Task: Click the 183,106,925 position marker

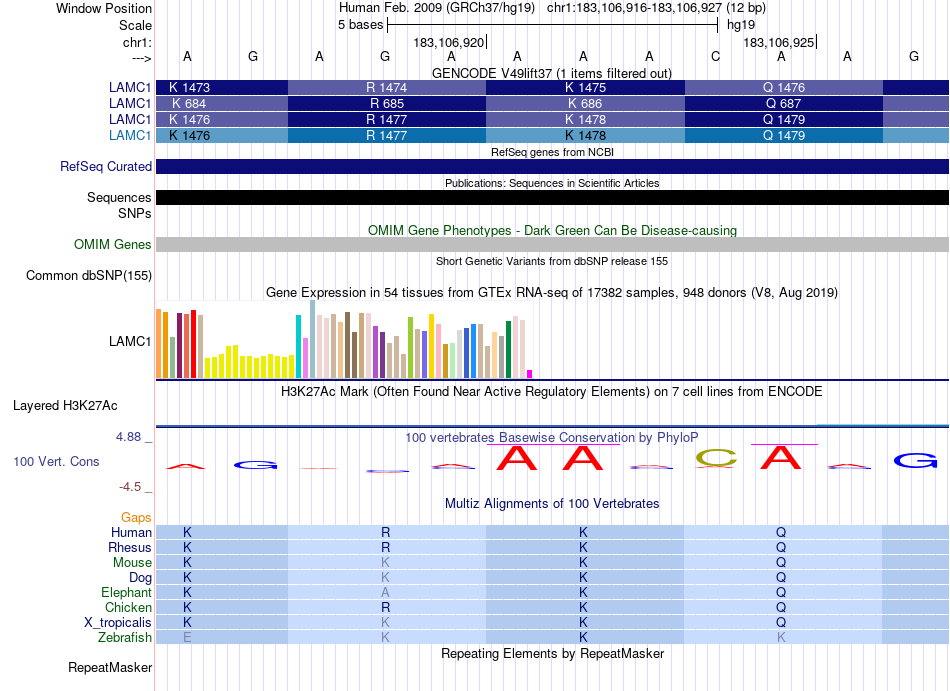Action: click(780, 42)
